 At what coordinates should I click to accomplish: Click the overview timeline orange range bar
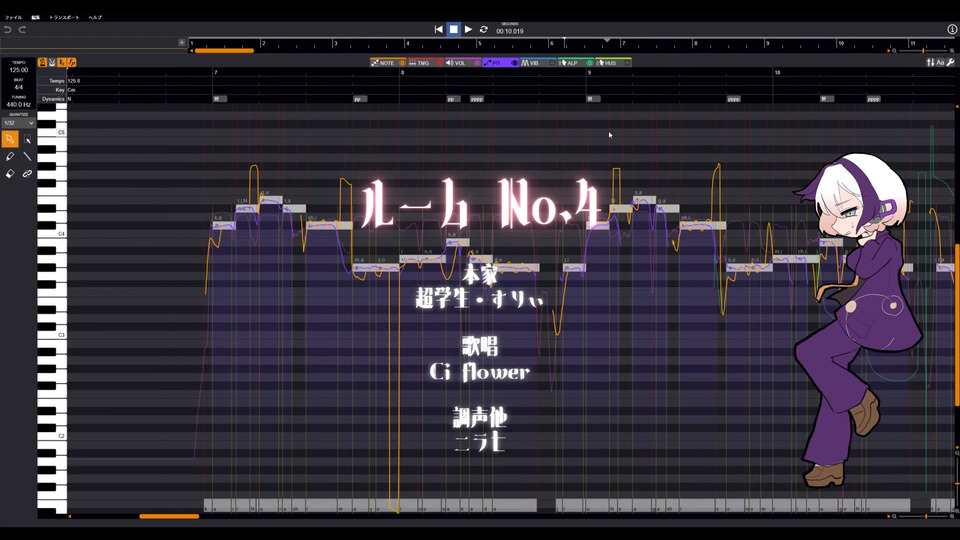tap(224, 51)
